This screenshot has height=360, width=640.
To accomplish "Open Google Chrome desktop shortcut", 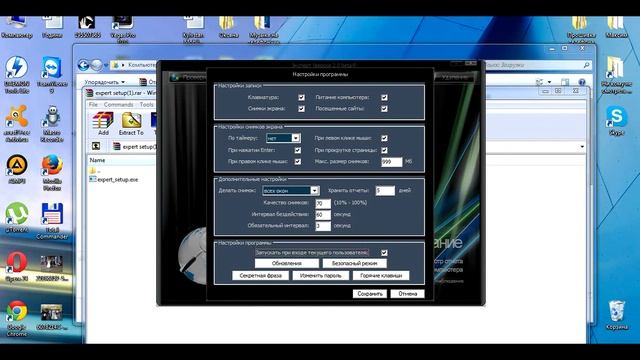I will (x=16, y=318).
